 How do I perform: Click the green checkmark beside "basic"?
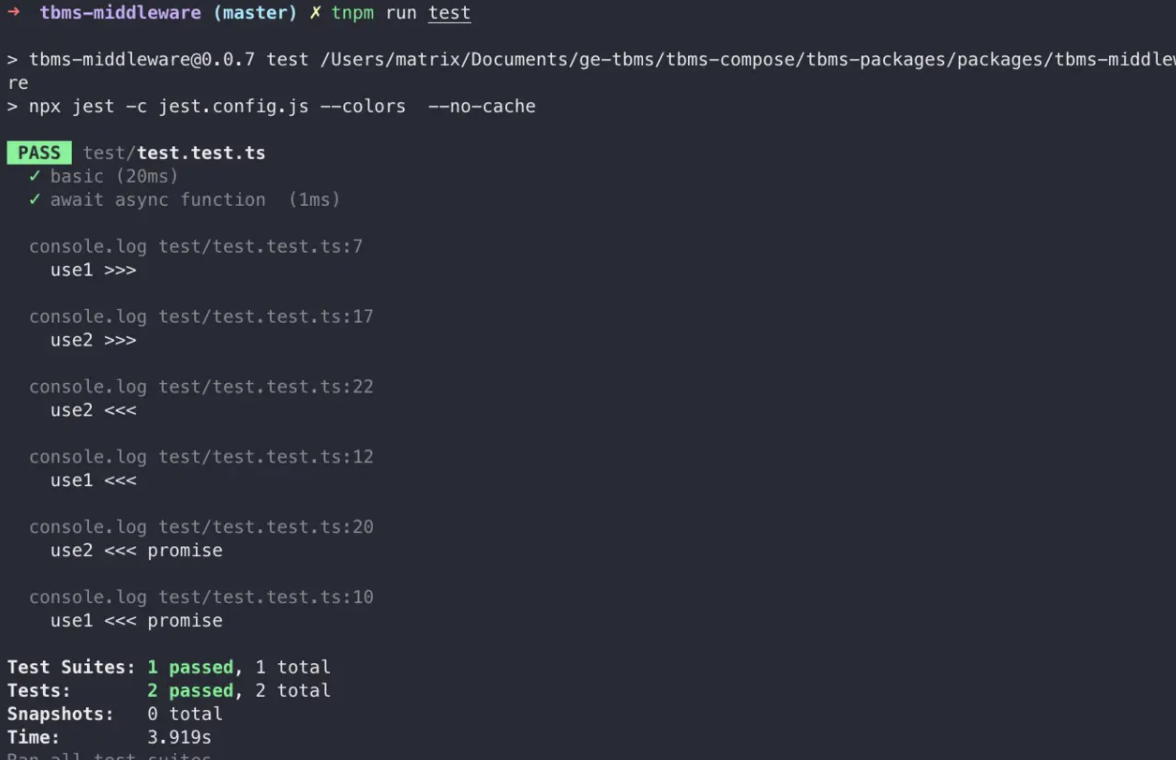pyautogui.click(x=35, y=176)
